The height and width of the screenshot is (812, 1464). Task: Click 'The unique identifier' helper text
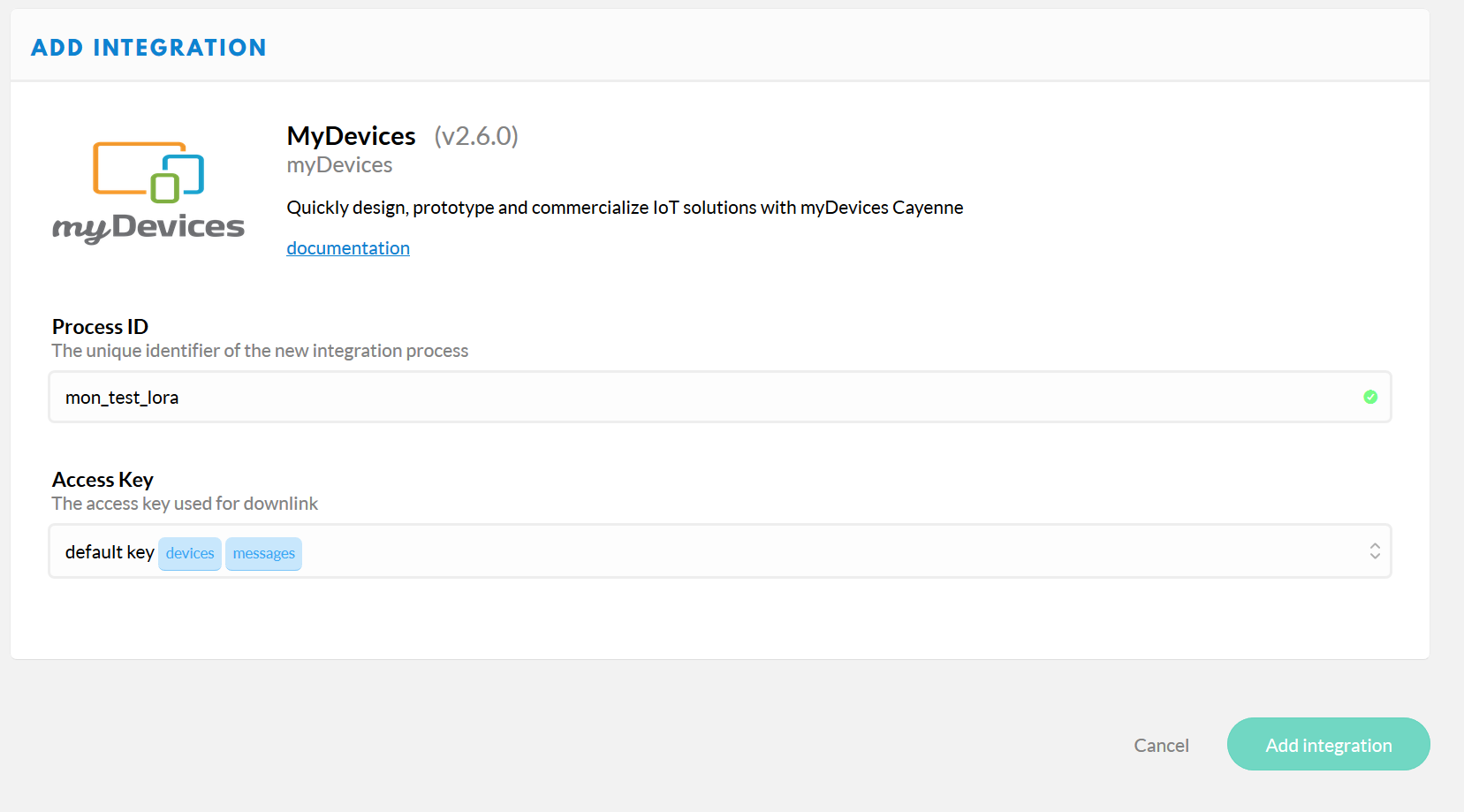coord(260,351)
